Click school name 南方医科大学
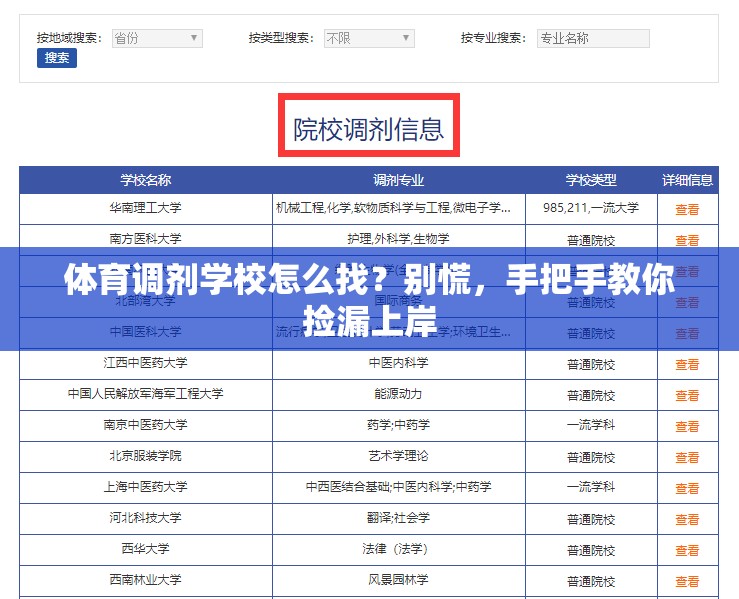Viewport: 739px width, 599px height. tap(146, 239)
